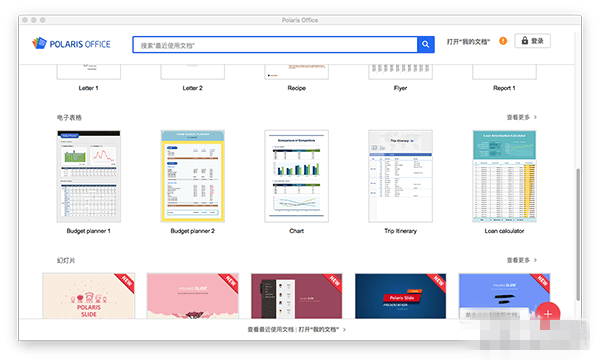Open the Budget planner 2 template

[192, 176]
